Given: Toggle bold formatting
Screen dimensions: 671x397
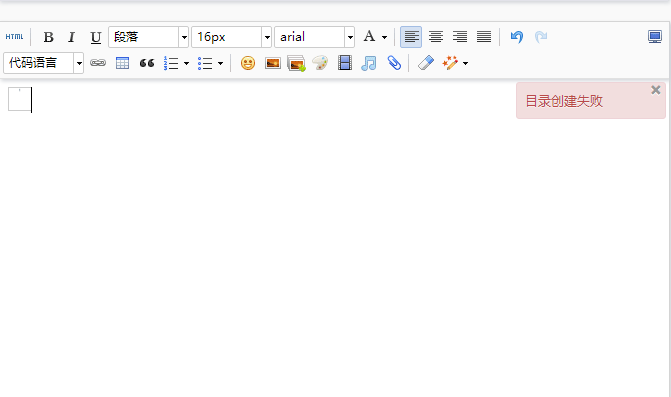Looking at the screenshot, I should pos(48,37).
